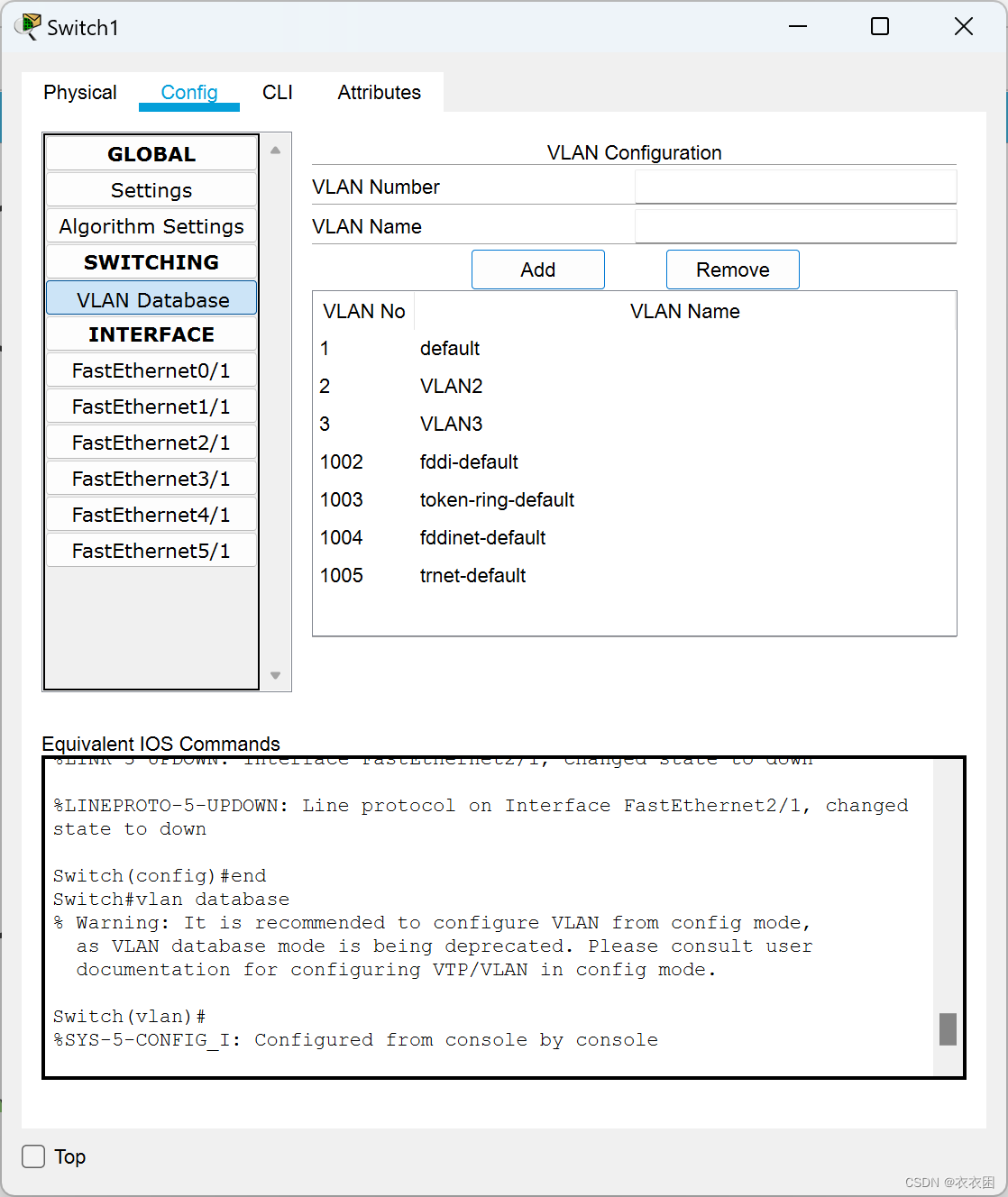Sort by VLAN No column header
This screenshot has width=1008, height=1197.
point(364,311)
